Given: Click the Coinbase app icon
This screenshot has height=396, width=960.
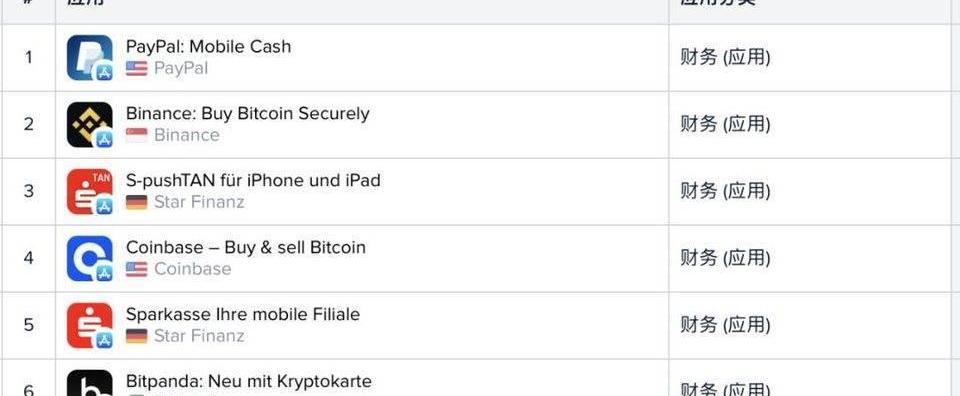Looking at the screenshot, I should 89,258.
